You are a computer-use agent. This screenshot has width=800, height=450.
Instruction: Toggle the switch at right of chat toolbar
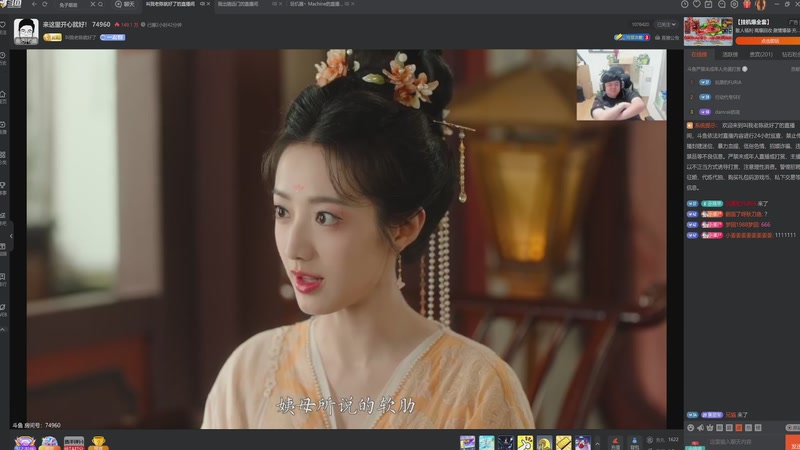pos(793,428)
